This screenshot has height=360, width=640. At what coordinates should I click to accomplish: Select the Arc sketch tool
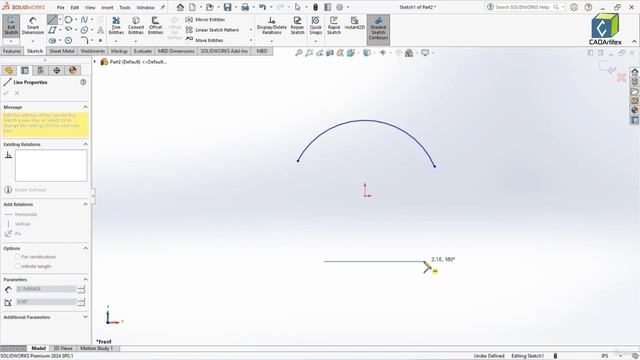click(68, 30)
